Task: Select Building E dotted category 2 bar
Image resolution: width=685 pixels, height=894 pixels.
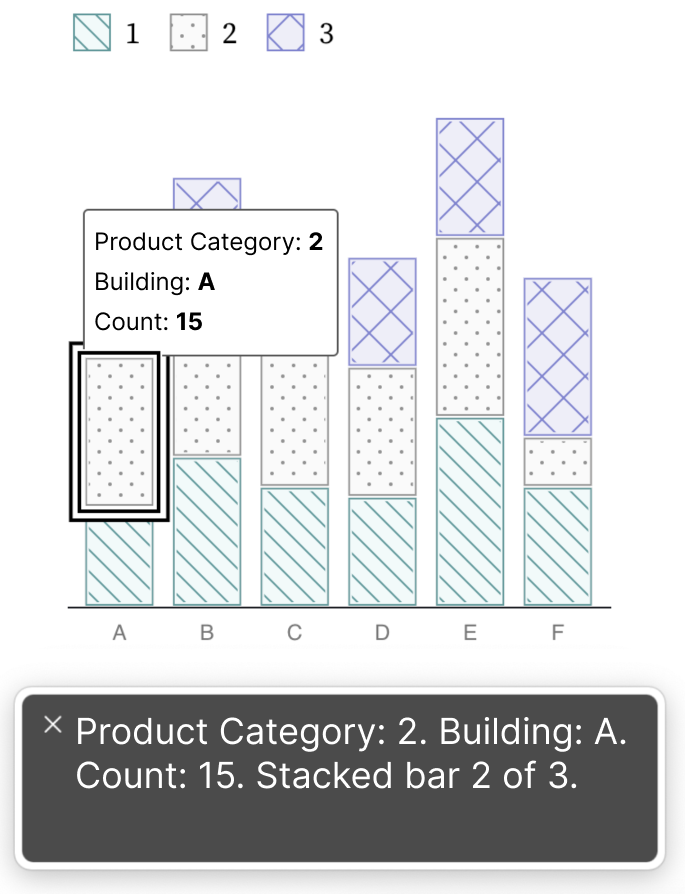Action: tap(470, 327)
